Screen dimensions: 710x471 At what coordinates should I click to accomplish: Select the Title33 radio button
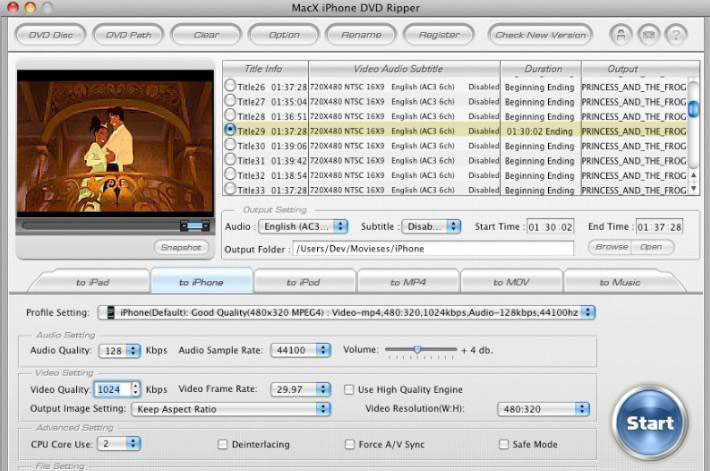point(230,188)
